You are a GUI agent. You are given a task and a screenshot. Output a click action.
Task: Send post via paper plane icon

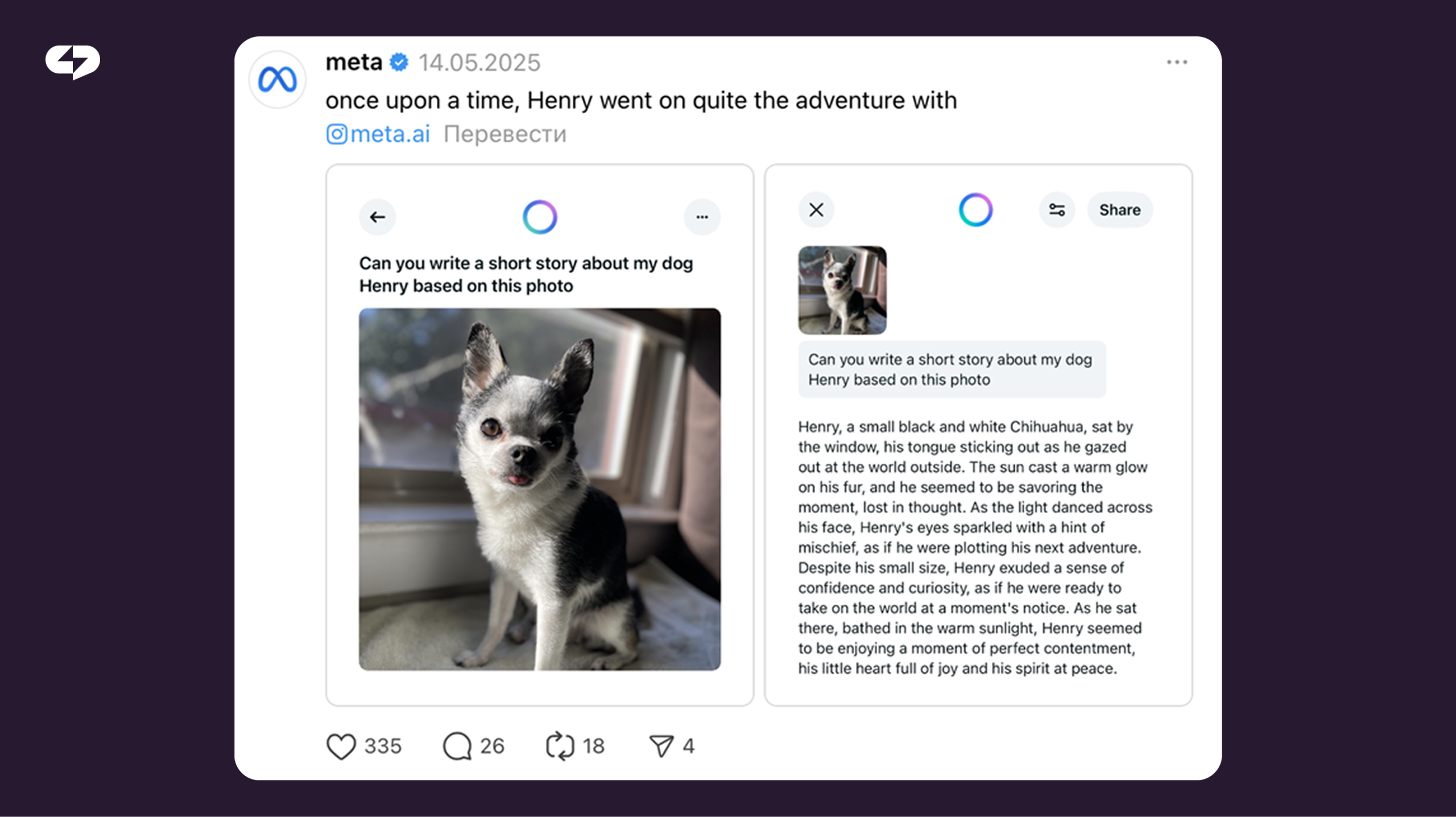[x=661, y=746]
